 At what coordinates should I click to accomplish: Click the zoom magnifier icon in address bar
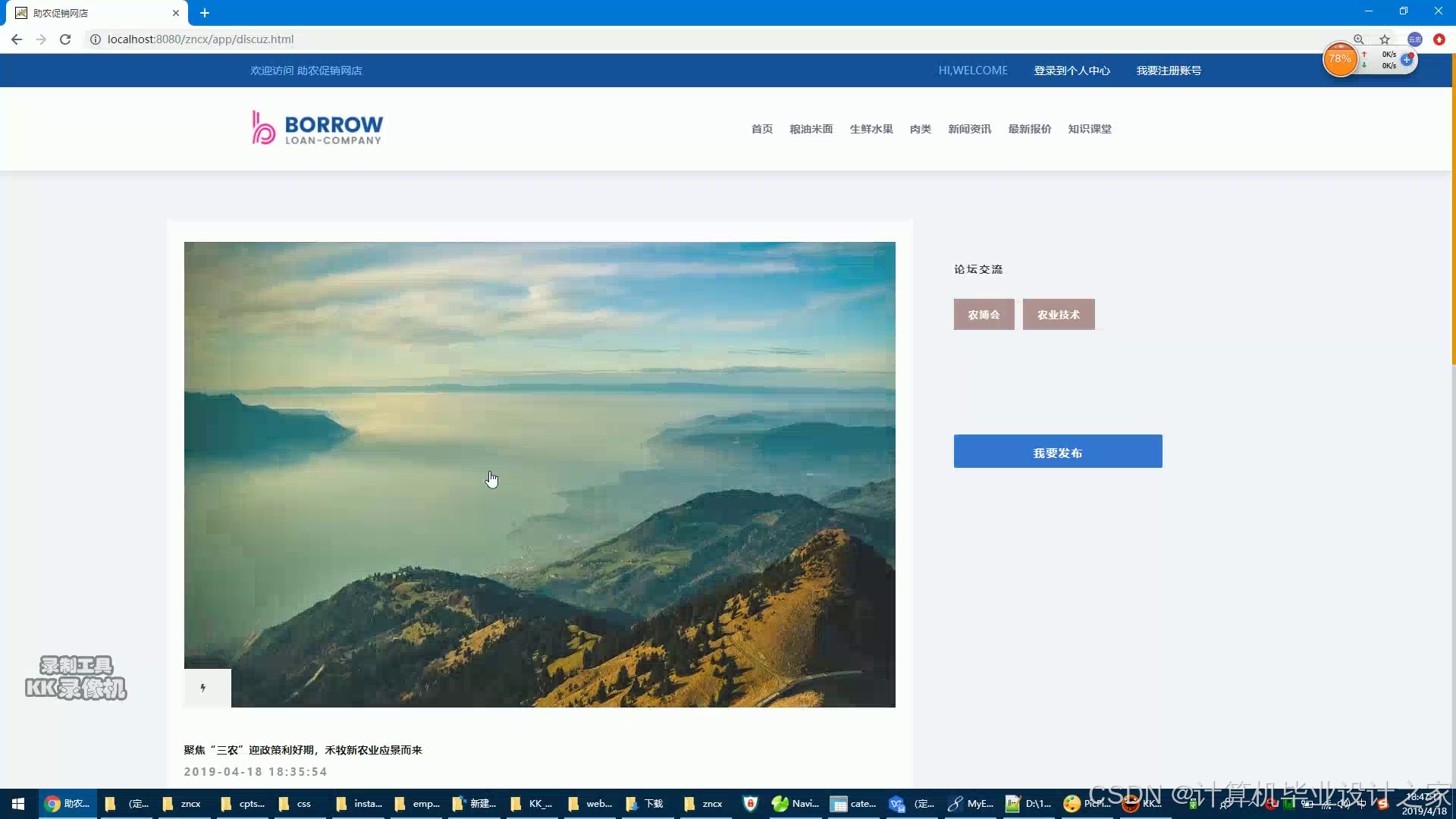[x=1359, y=39]
